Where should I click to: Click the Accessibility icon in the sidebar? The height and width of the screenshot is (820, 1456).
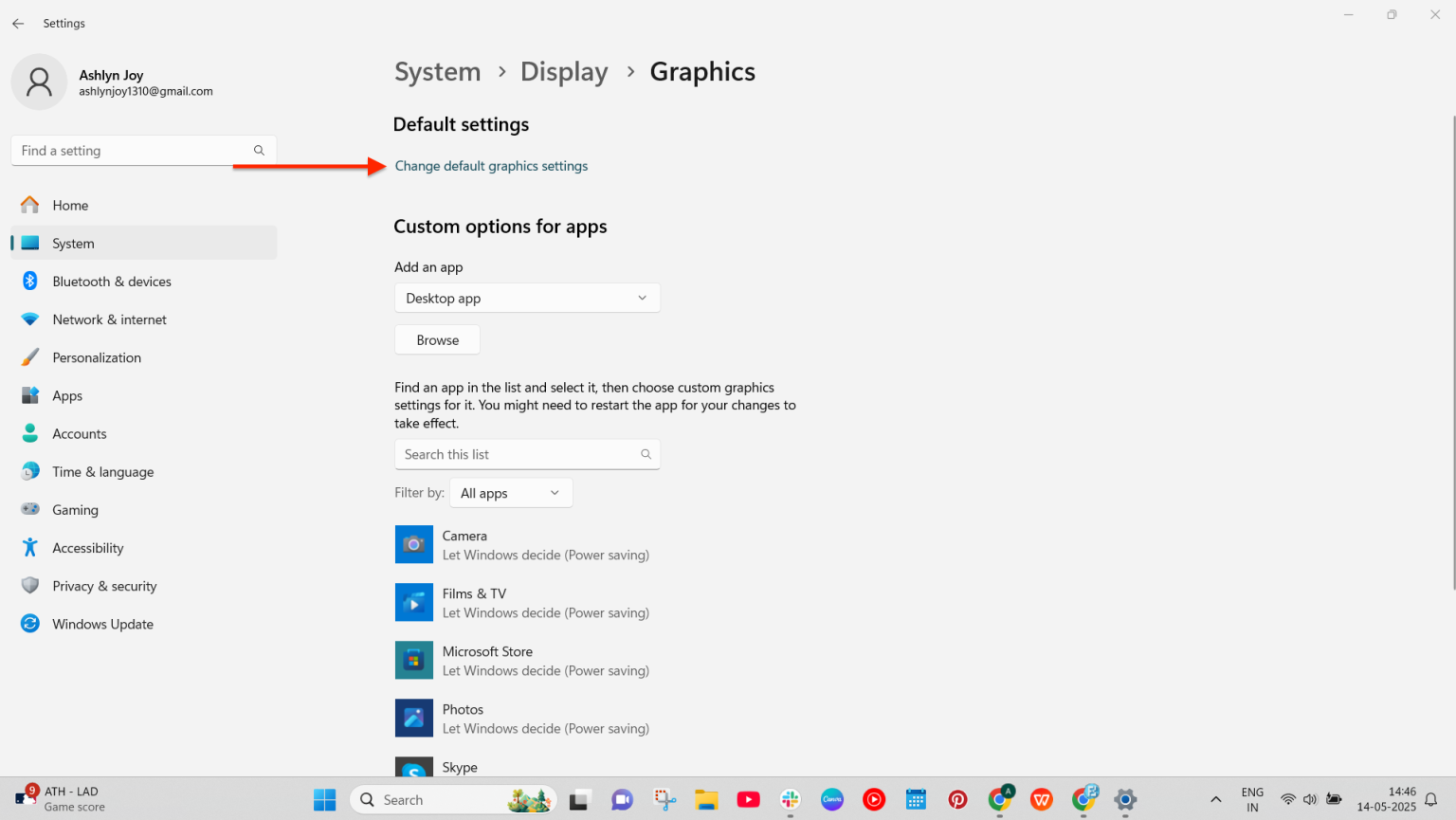tap(29, 547)
